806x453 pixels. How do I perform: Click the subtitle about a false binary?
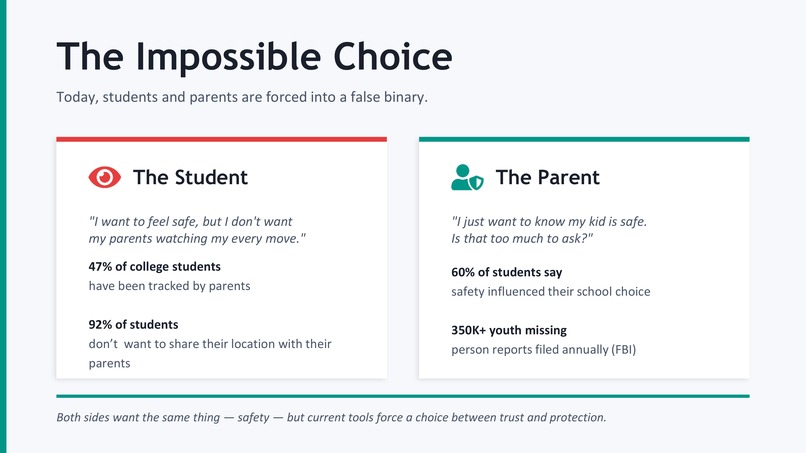242,97
